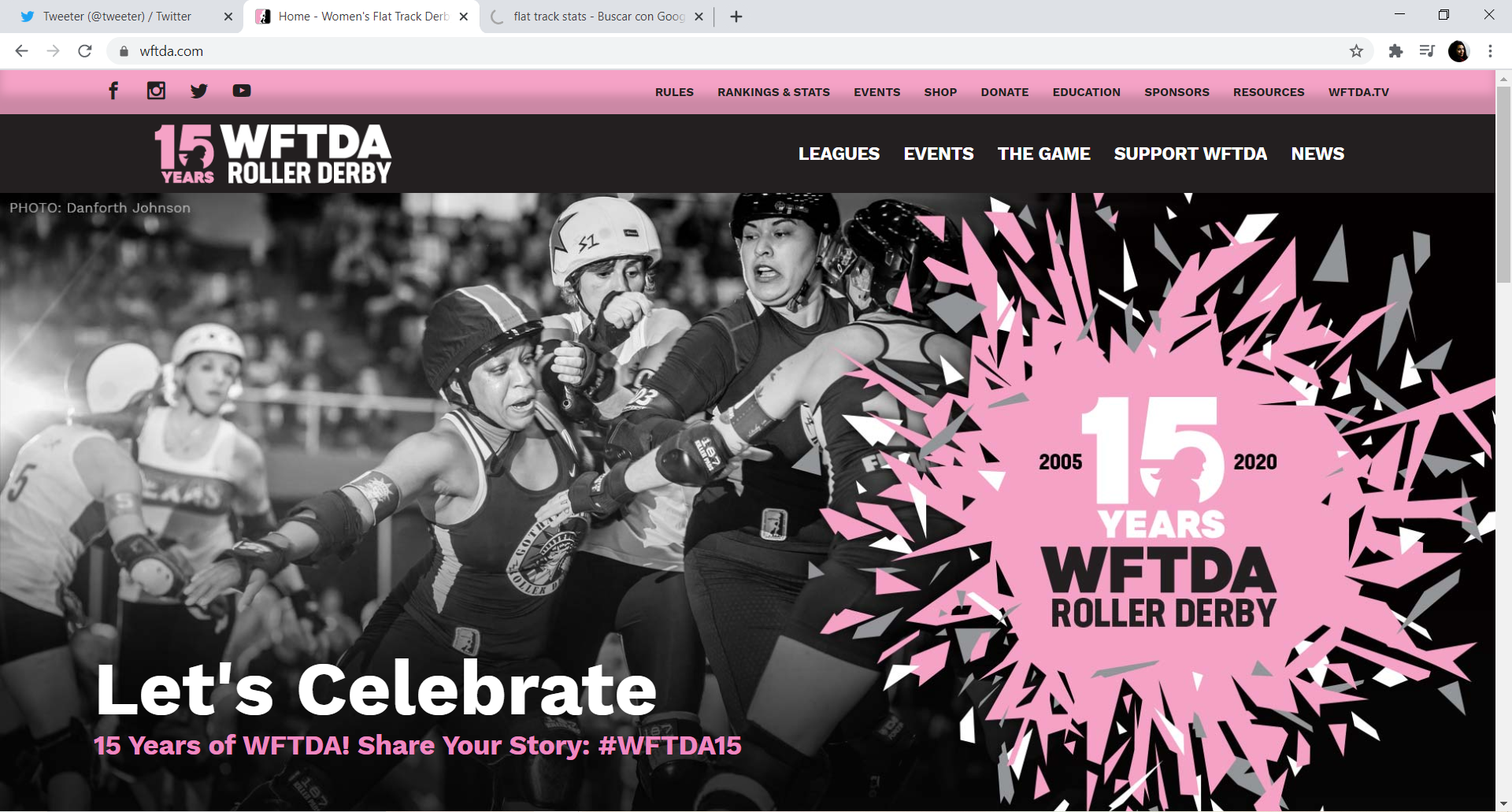1512x812 pixels.
Task: Open EVENTS in the pink top menu
Action: 876,92
